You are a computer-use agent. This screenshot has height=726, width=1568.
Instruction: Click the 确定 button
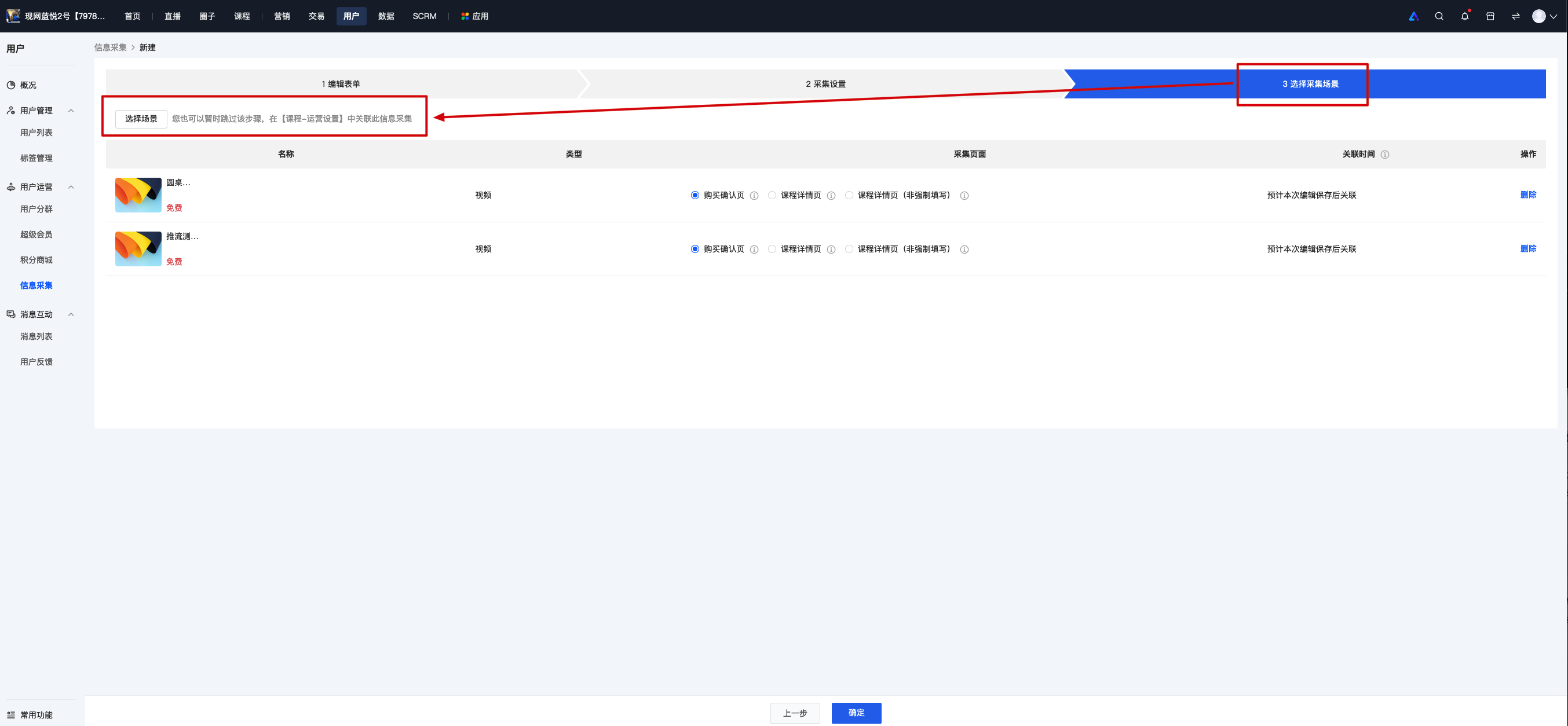point(857,713)
